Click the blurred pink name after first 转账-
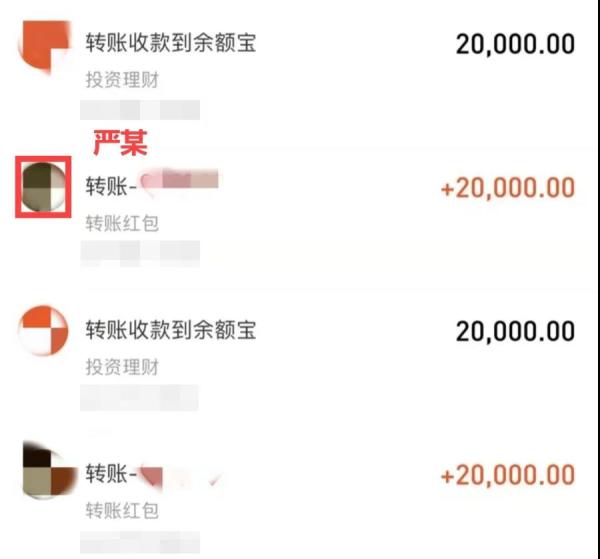The width and height of the screenshot is (600, 559). (179, 181)
